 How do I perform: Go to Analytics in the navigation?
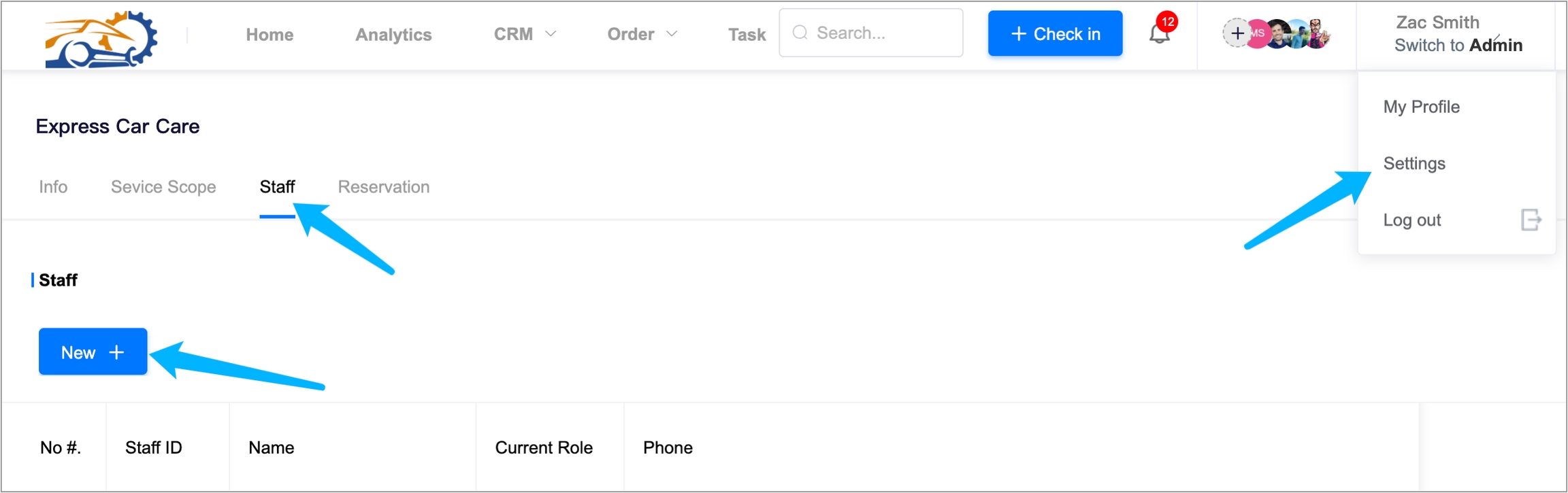pyautogui.click(x=393, y=35)
